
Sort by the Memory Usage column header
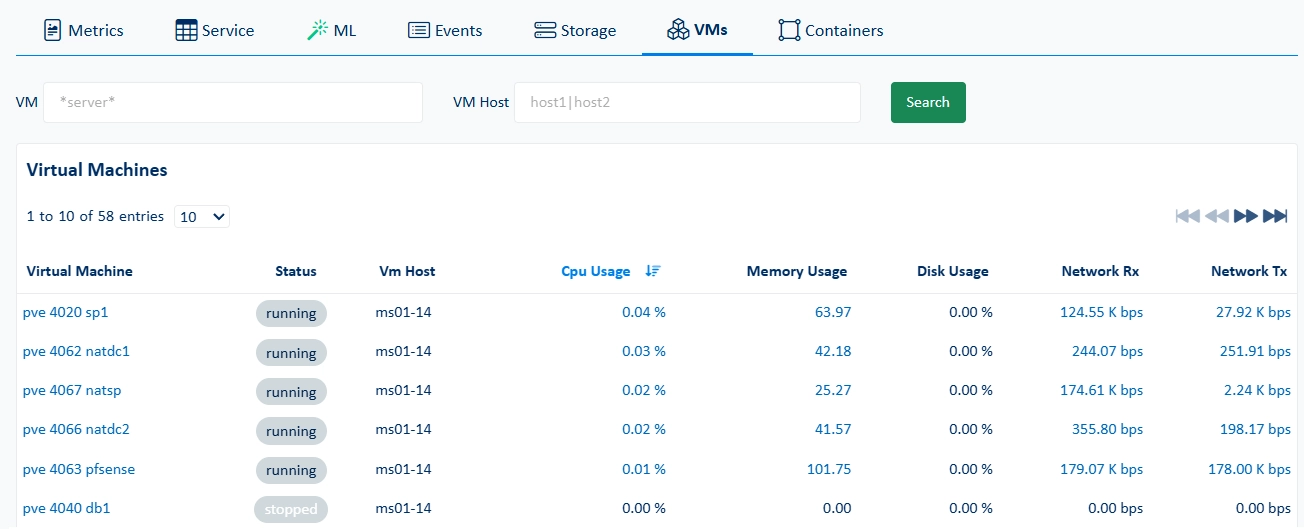(x=796, y=271)
